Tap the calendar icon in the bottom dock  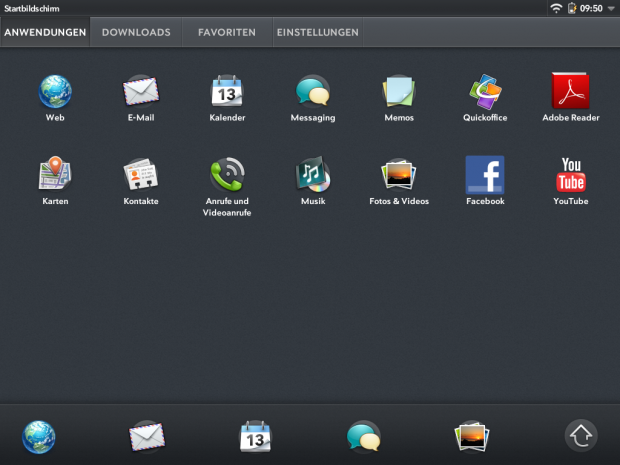point(255,437)
